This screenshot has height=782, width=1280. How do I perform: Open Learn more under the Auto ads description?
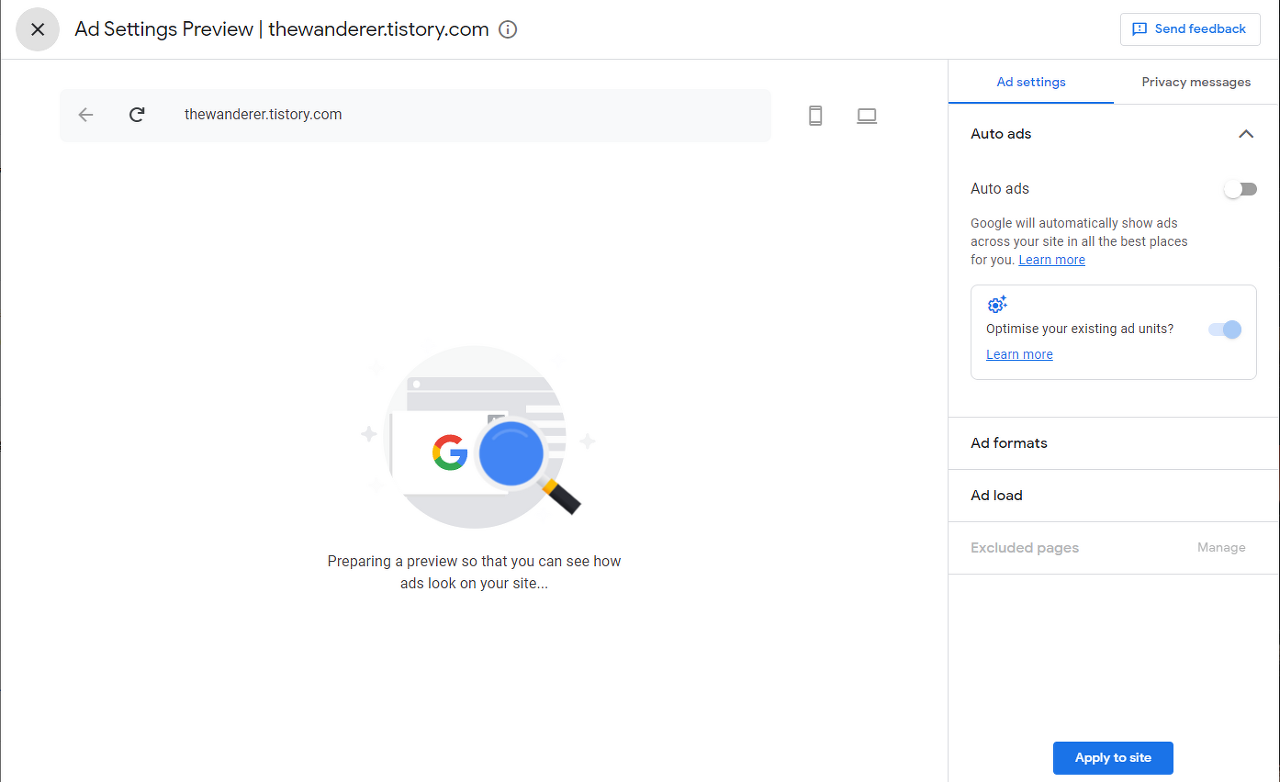(x=1052, y=260)
